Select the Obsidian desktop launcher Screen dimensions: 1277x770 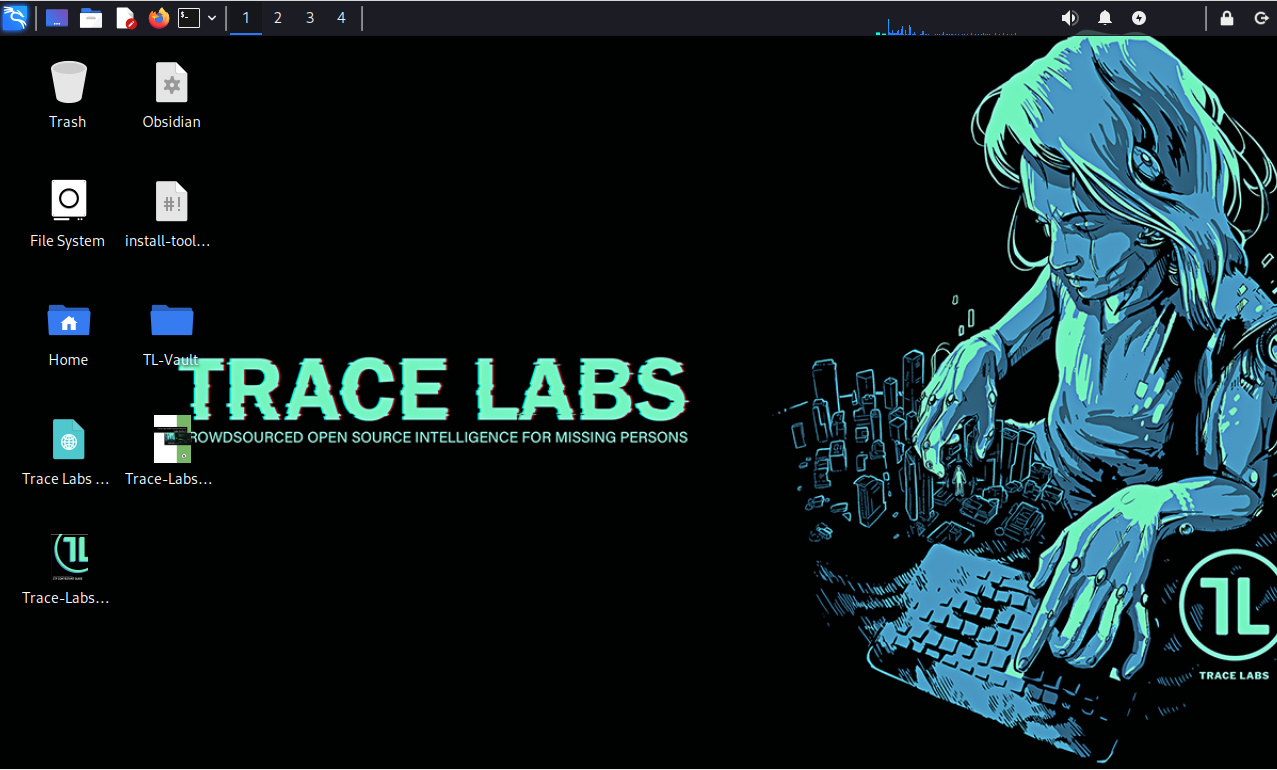172,83
